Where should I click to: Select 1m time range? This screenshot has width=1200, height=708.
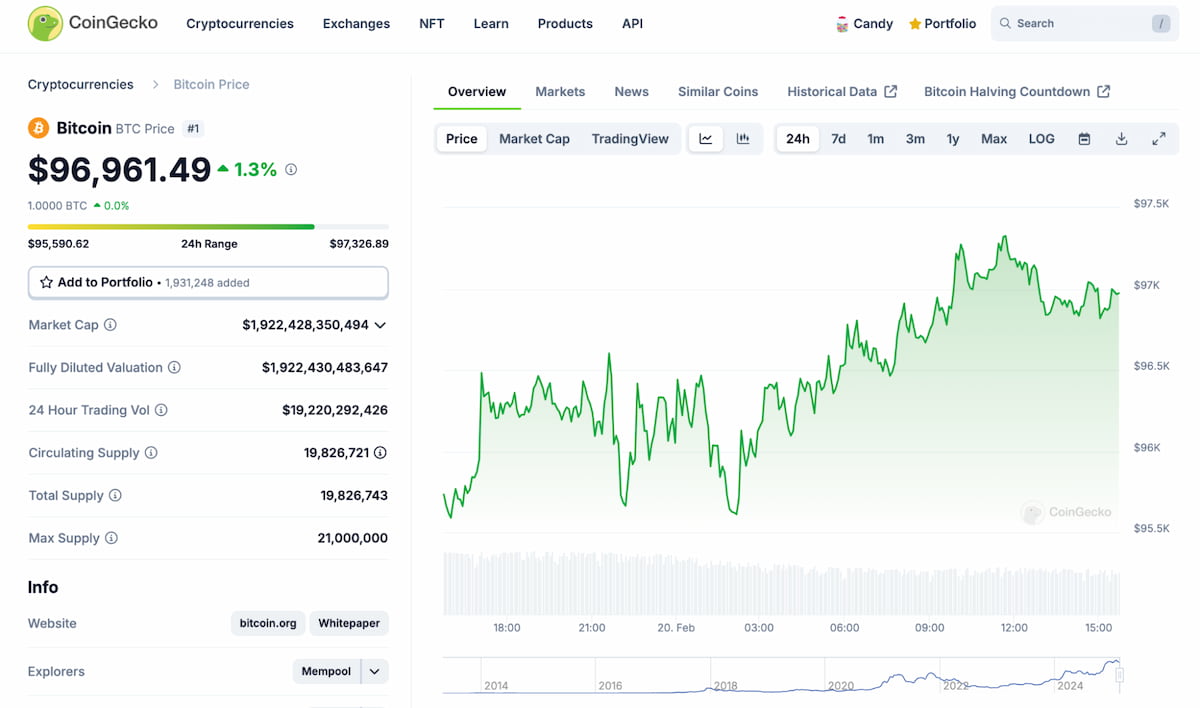pos(876,139)
